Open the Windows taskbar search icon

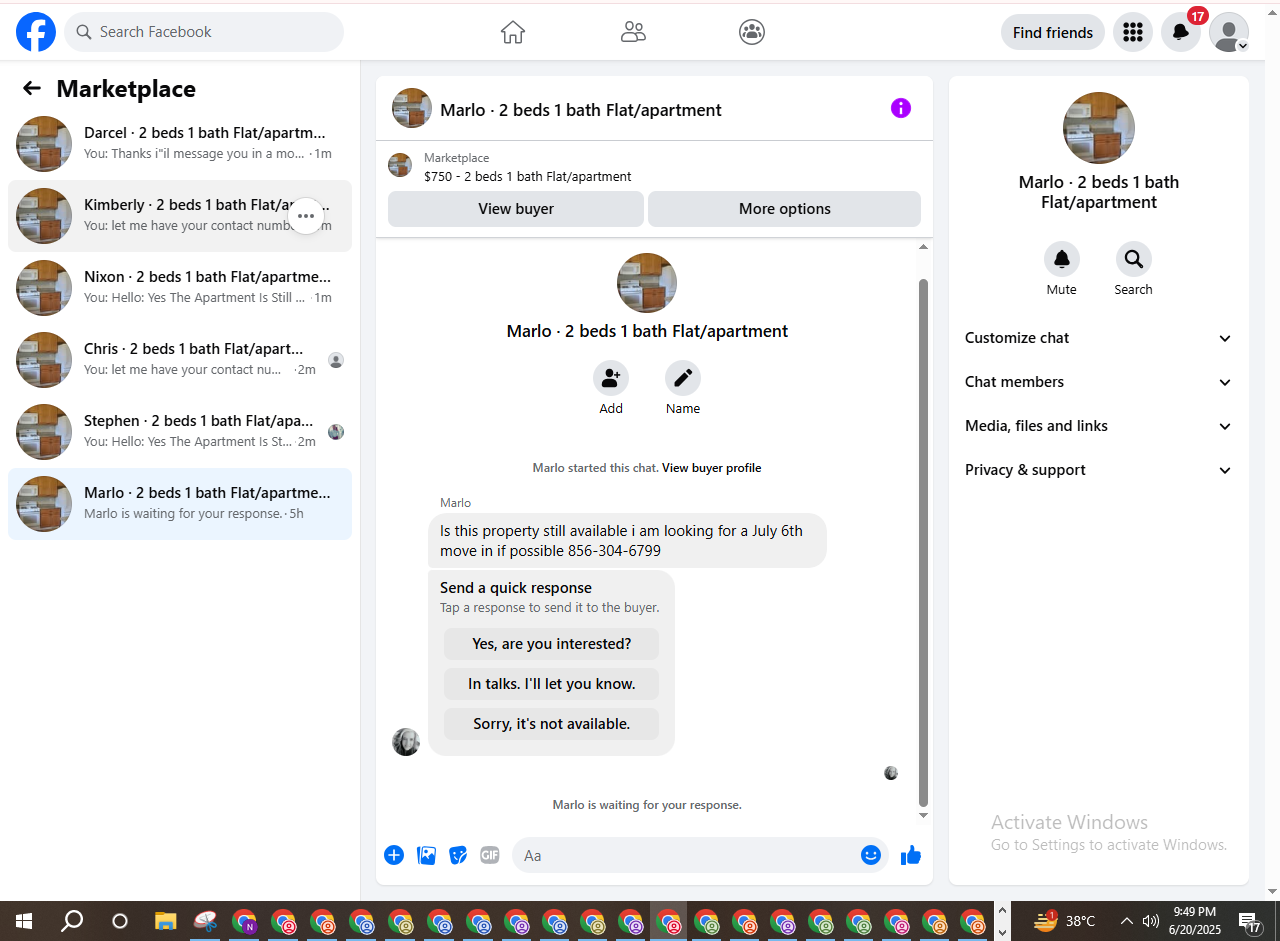(72, 921)
